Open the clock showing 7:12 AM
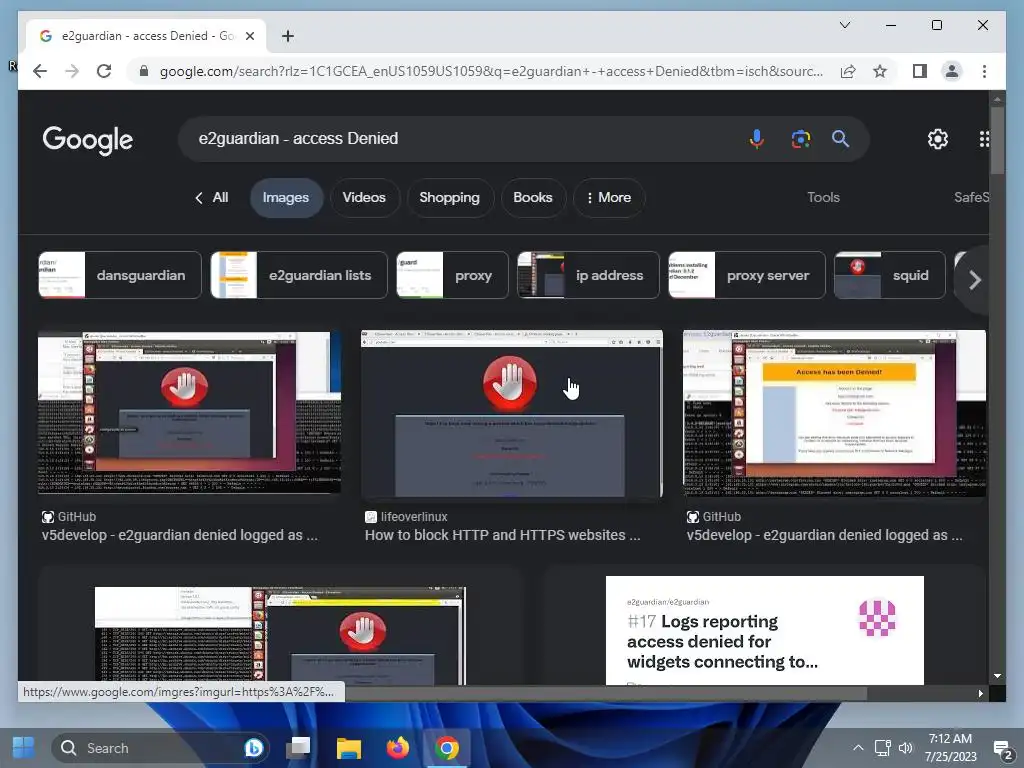Screen dimensions: 1024x768 click(950, 748)
